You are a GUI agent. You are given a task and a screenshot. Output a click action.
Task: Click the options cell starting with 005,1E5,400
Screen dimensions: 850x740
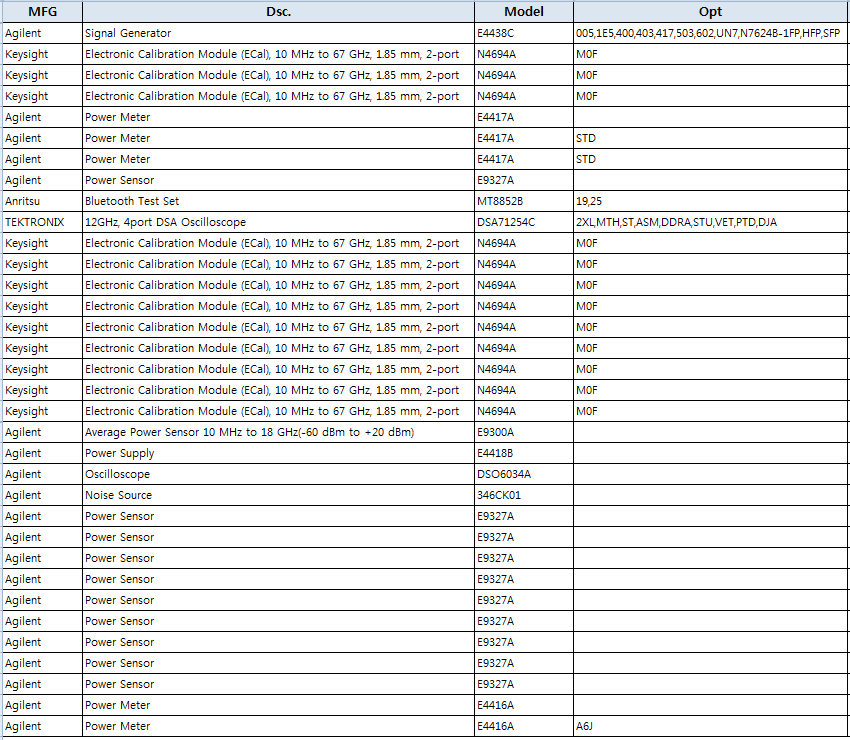pyautogui.click(x=711, y=33)
